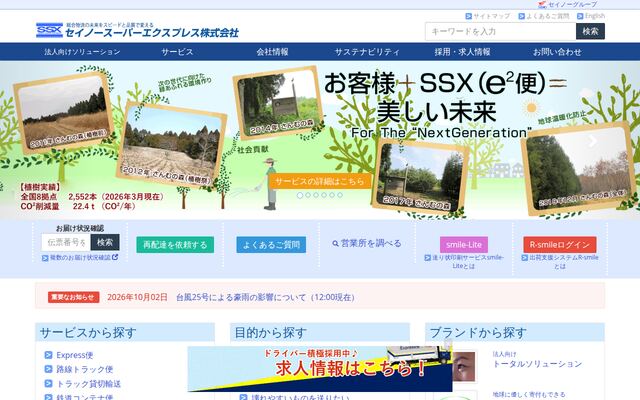Click the 目的から探す heading
The width and height of the screenshot is (640, 400).
[270, 333]
